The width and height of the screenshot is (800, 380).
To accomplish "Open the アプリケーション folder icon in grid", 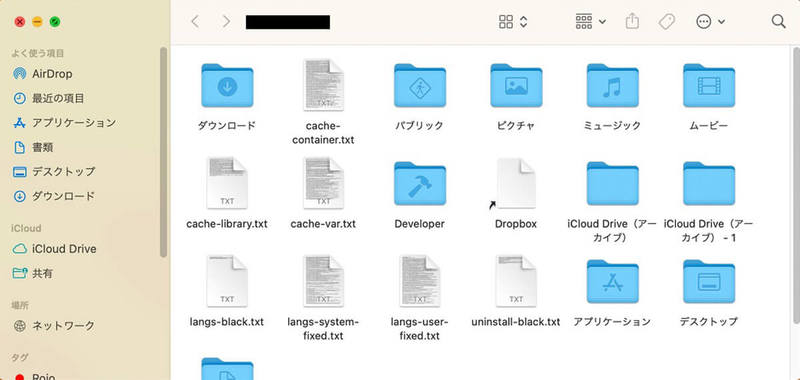I will click(612, 281).
